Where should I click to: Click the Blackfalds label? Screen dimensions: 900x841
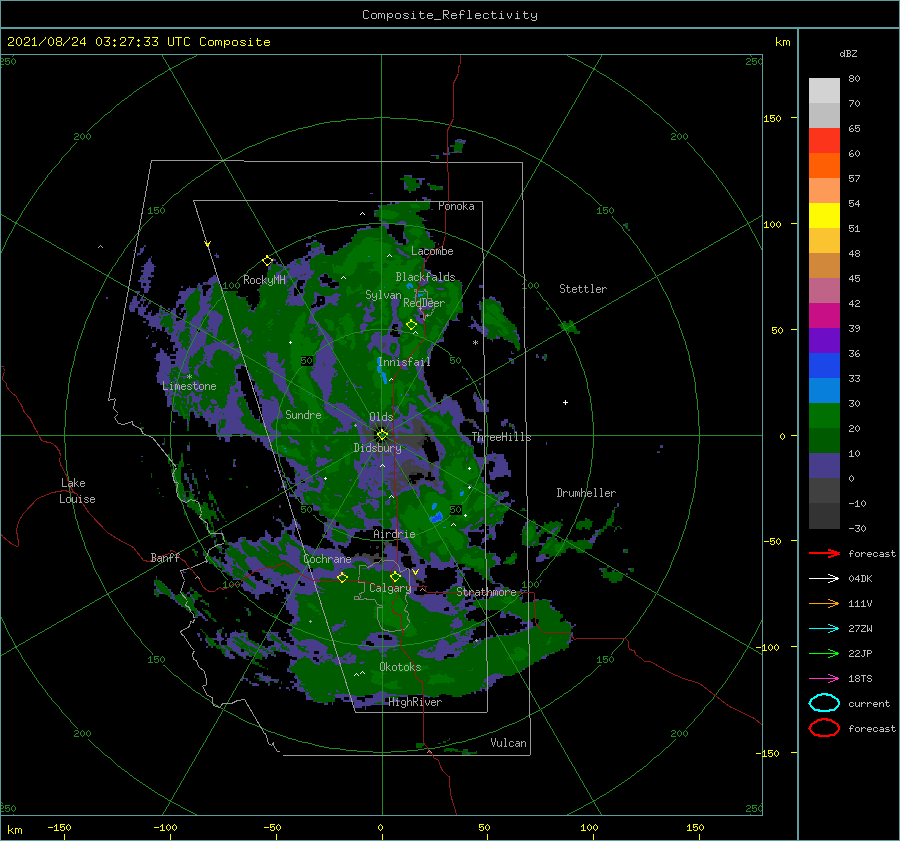425,277
